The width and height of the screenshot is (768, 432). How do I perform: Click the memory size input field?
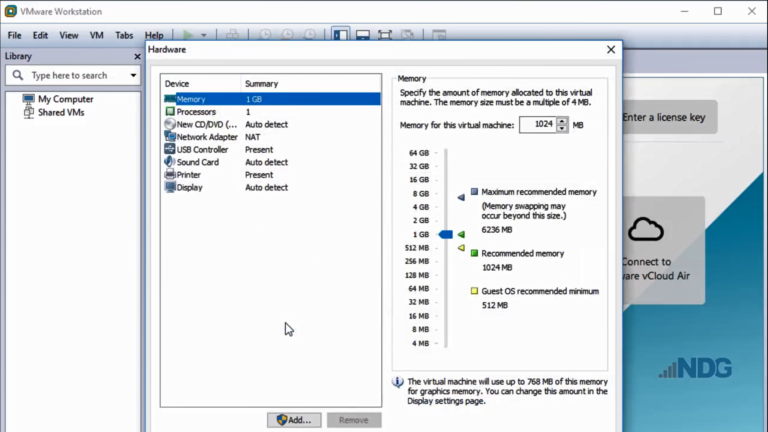[538, 124]
